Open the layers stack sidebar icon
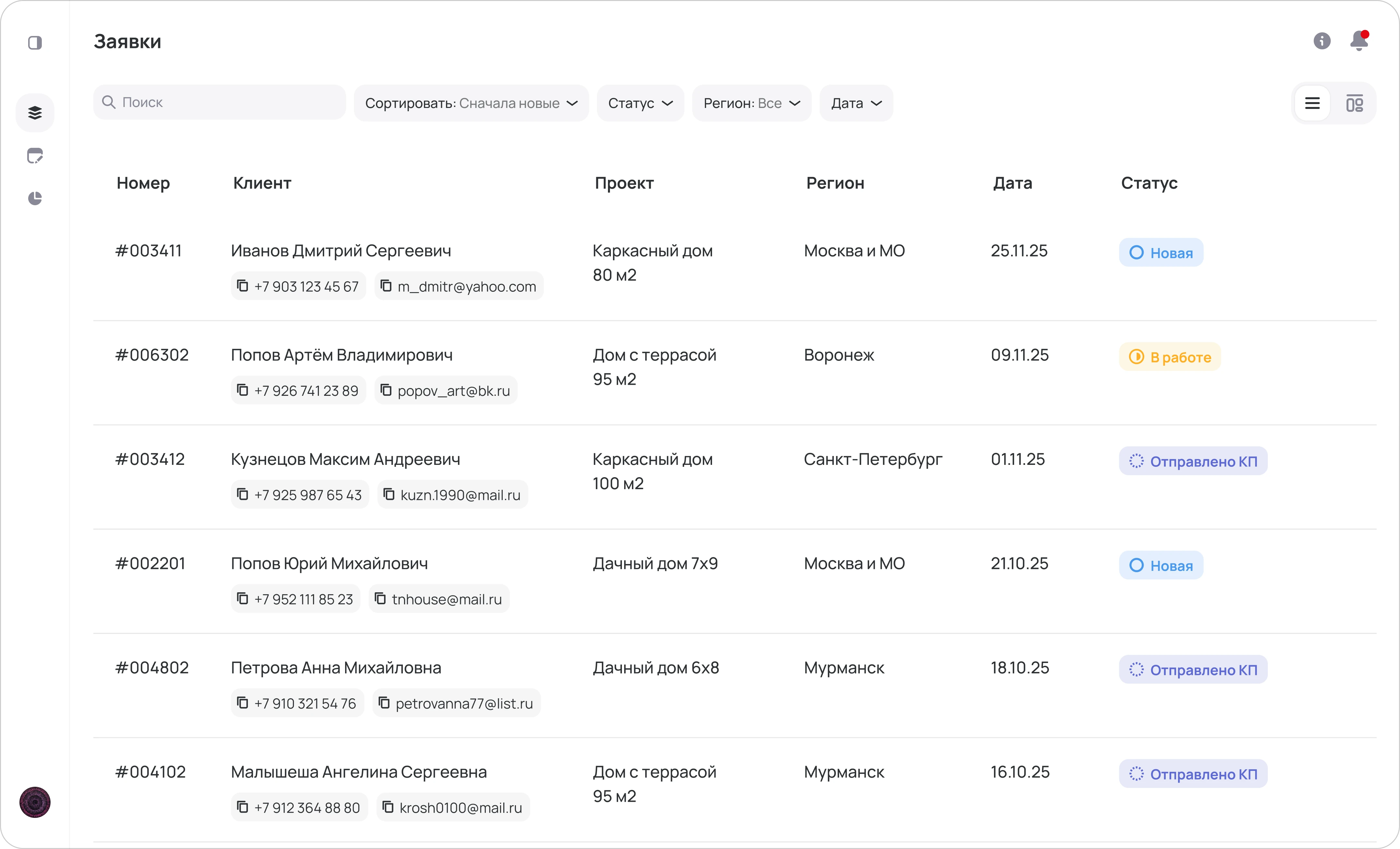This screenshot has width=1400, height=849. click(x=35, y=112)
